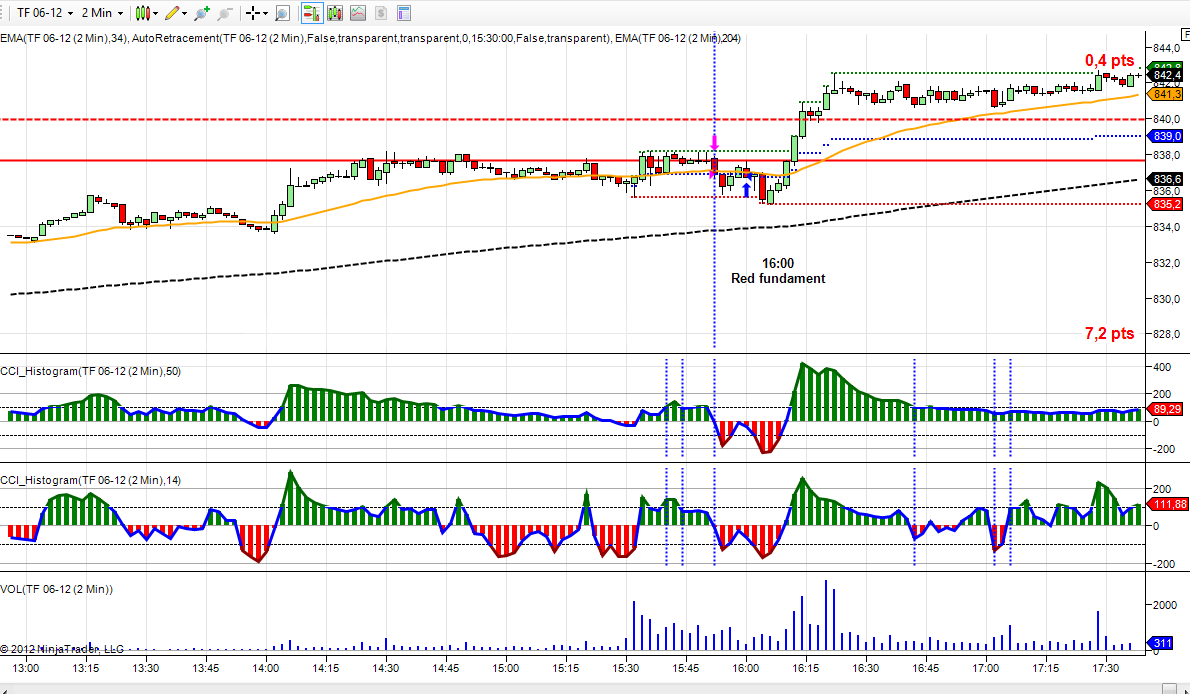Click the zoom frame magnifier icon

pyautogui.click(x=282, y=13)
